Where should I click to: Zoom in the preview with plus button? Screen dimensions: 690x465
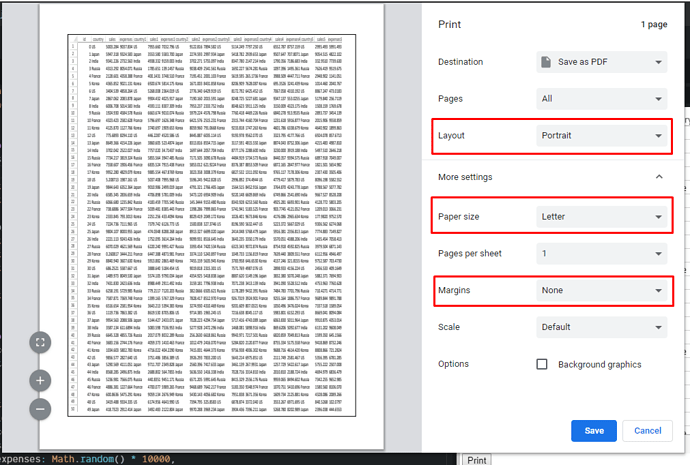[40, 380]
